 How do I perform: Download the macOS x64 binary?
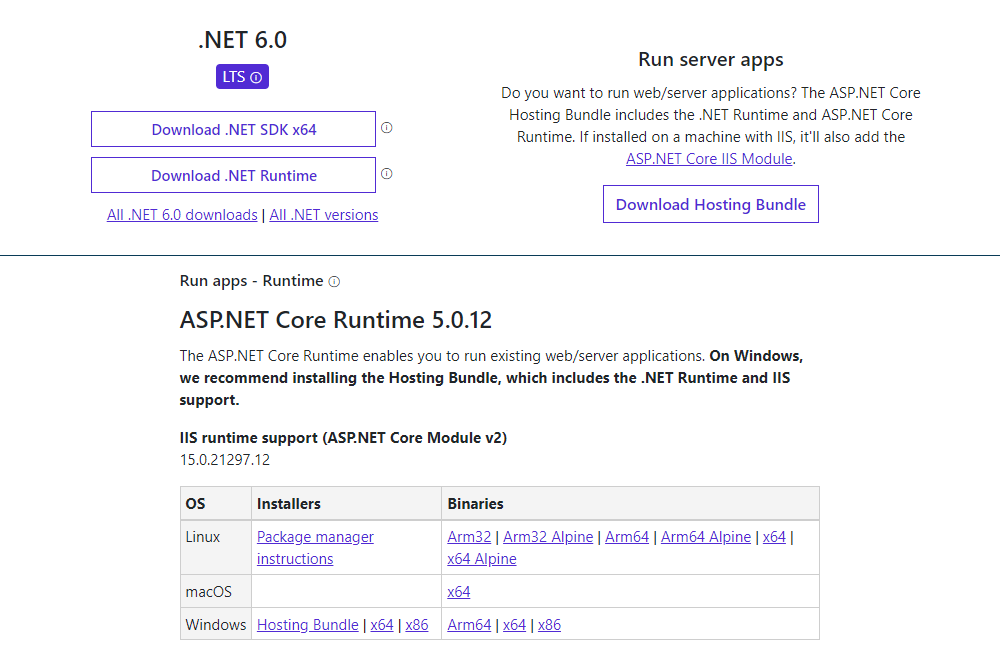tap(459, 592)
